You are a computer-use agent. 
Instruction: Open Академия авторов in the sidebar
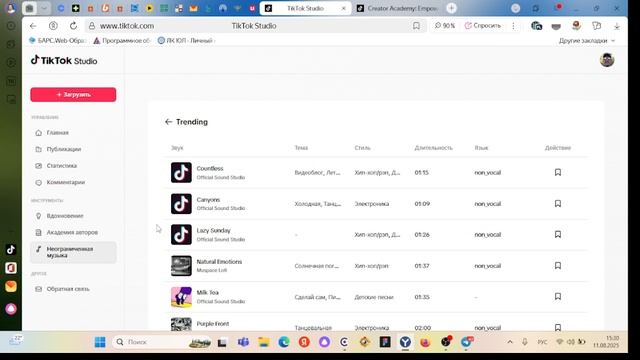click(72, 232)
